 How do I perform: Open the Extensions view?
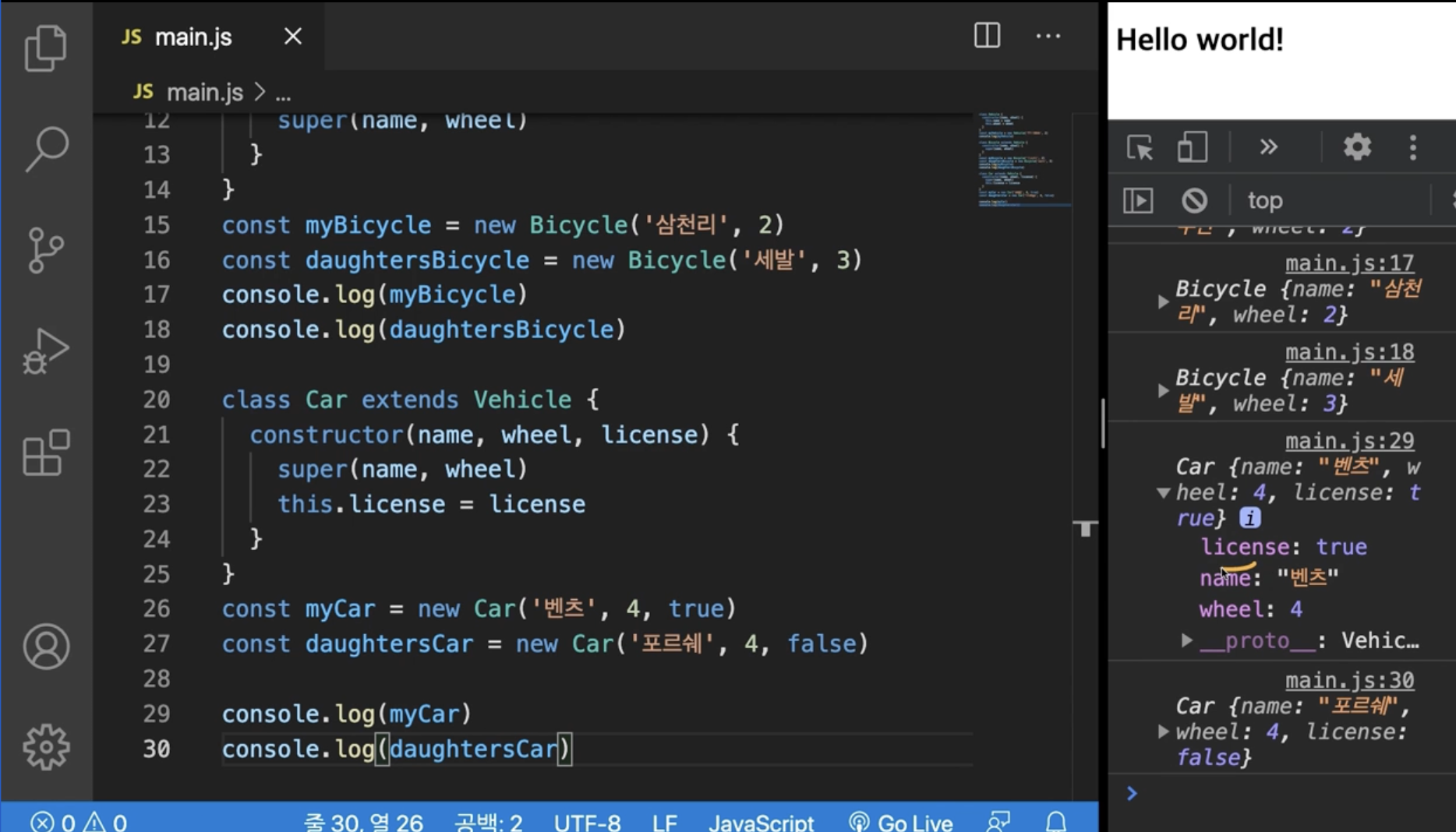(x=46, y=452)
